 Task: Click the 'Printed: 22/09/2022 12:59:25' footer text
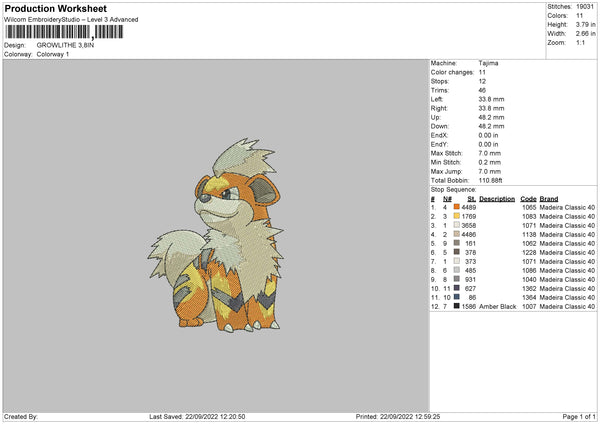[x=398, y=417]
